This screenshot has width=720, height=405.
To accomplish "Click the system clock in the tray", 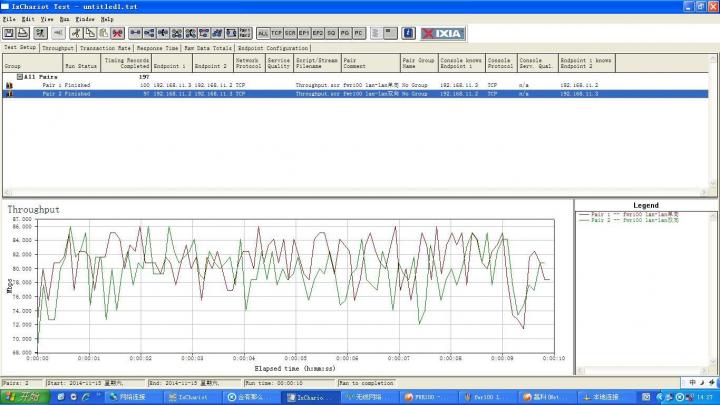I will point(707,397).
